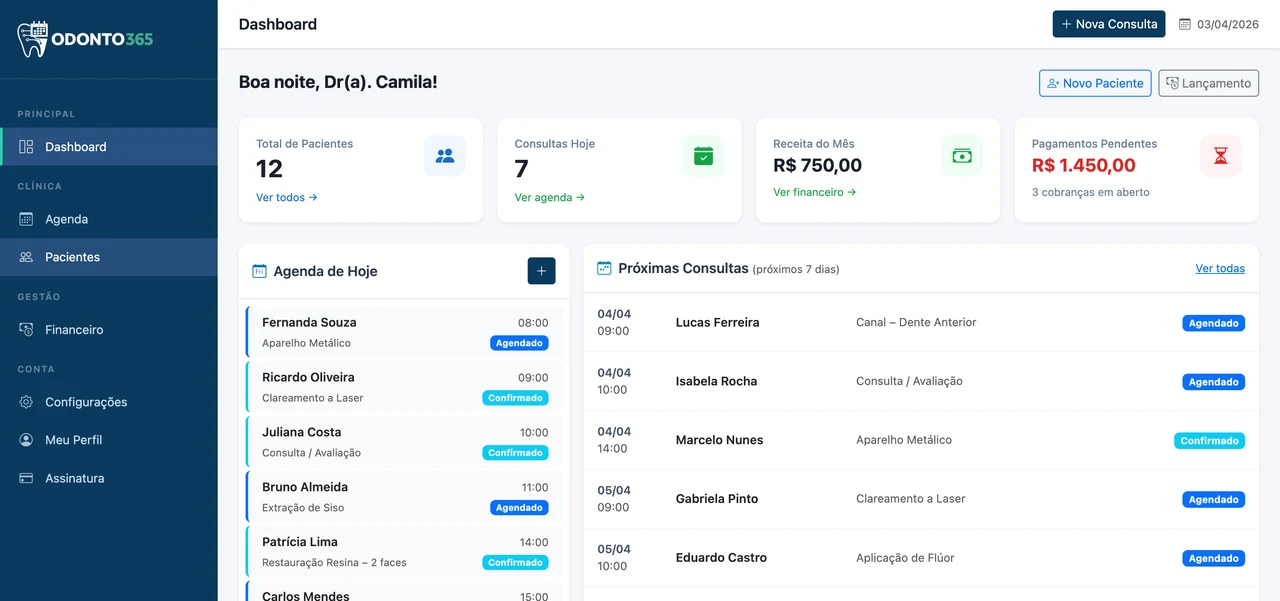1280x601 pixels.
Task: Select Meu Perfil in the sidebar
Action: (x=73, y=440)
